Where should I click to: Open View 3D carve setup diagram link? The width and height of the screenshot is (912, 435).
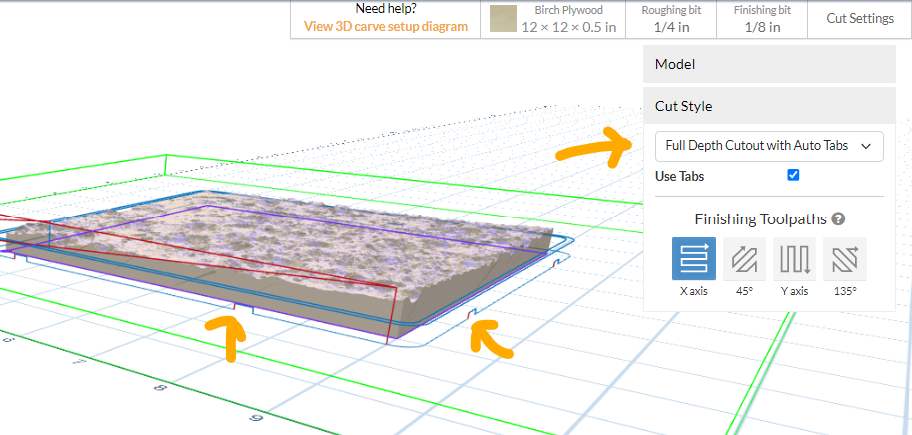coord(386,26)
